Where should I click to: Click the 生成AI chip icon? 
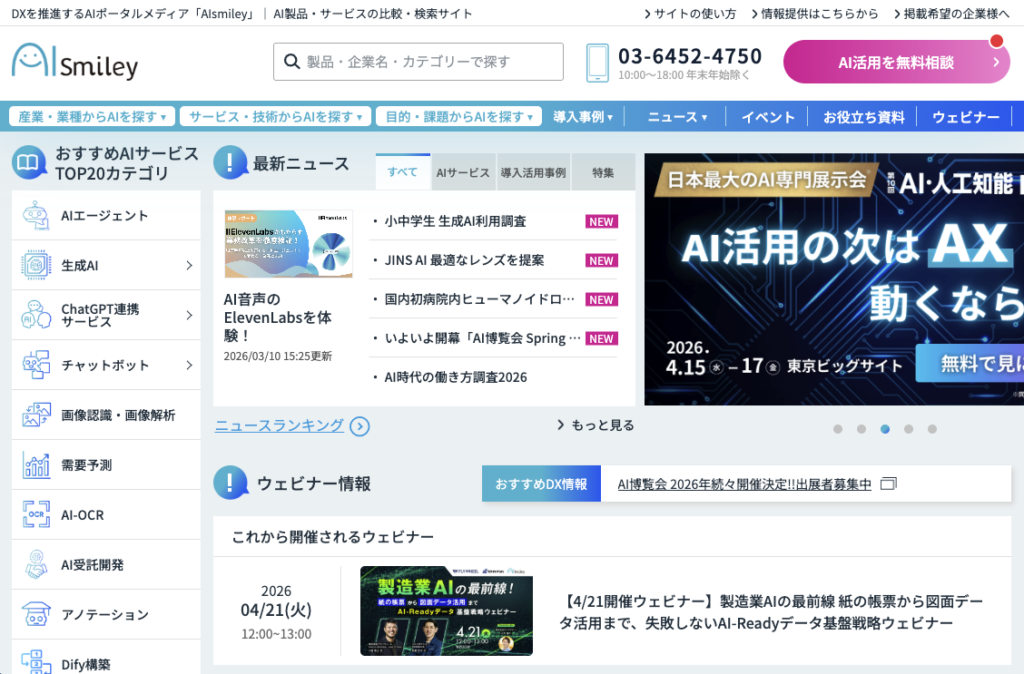(x=36, y=265)
